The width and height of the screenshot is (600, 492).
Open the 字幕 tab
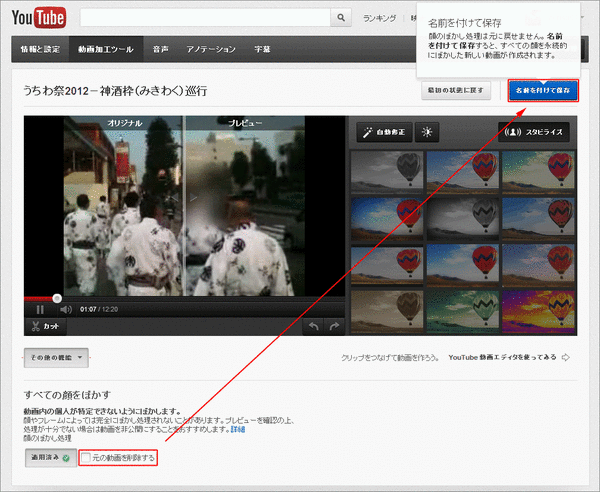pos(262,49)
